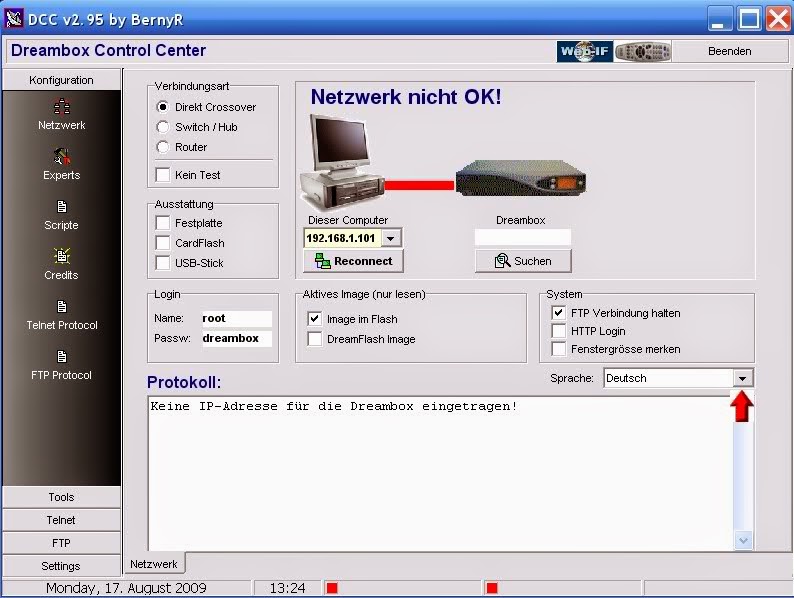Launch the Web-IF icon
794x598 pixels.
(x=585, y=51)
